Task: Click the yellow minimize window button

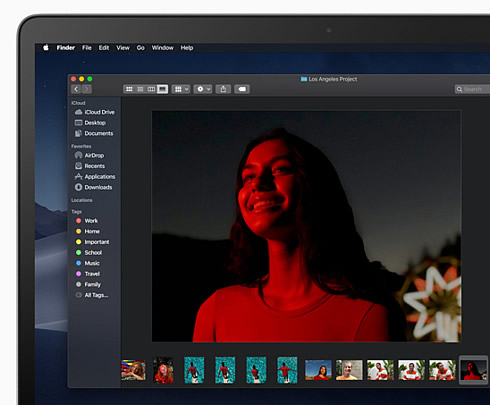Action: [x=81, y=79]
